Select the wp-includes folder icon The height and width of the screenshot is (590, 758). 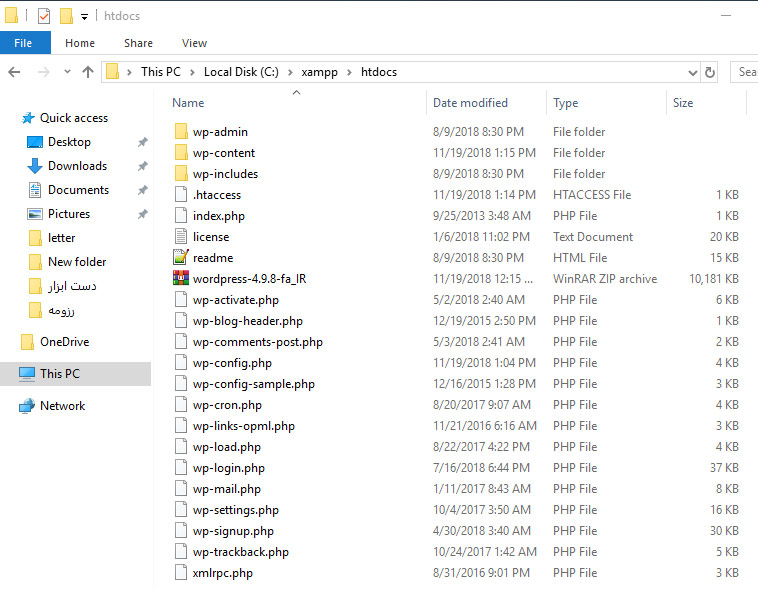point(181,174)
